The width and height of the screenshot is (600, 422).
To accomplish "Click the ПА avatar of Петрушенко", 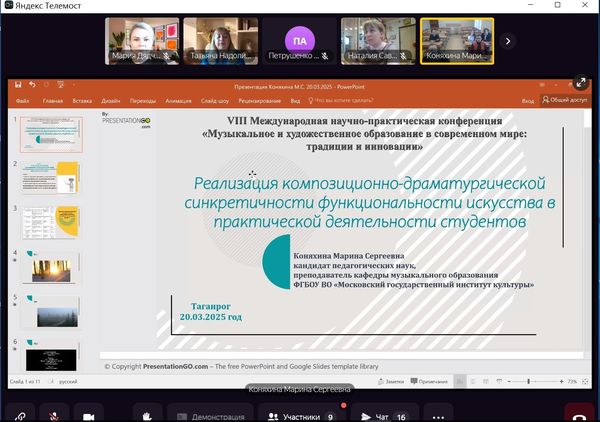I will (x=299, y=42).
